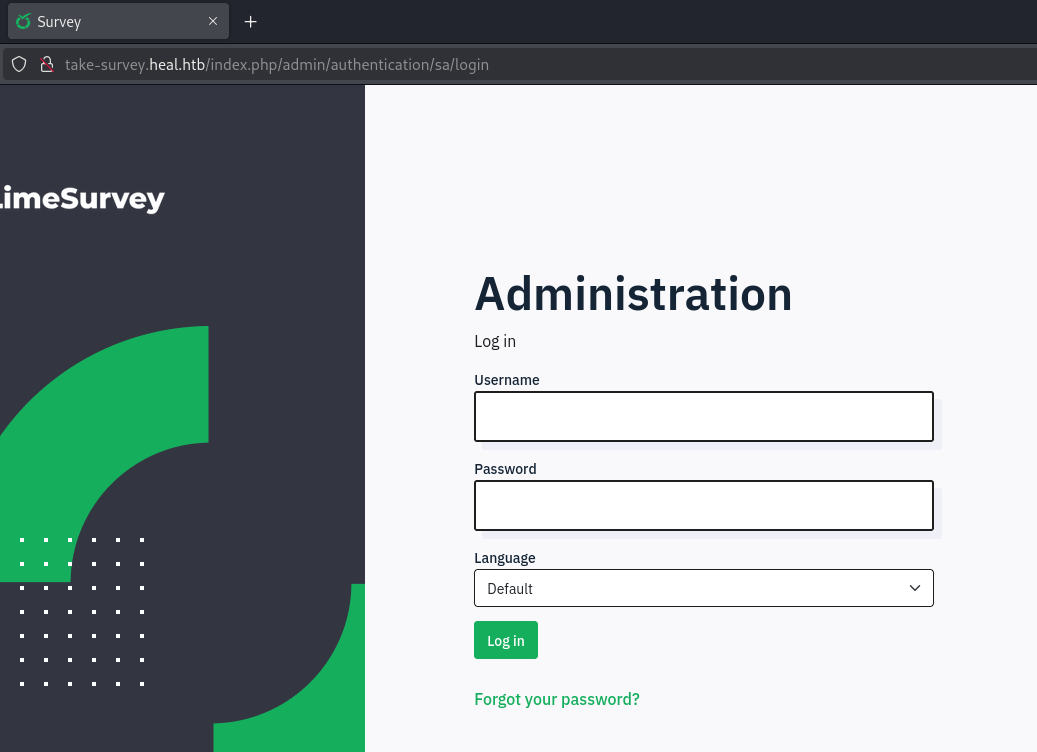Click the LimeSurvey favicon in tab
Screen dimensions: 1037x752
tap(23, 21)
